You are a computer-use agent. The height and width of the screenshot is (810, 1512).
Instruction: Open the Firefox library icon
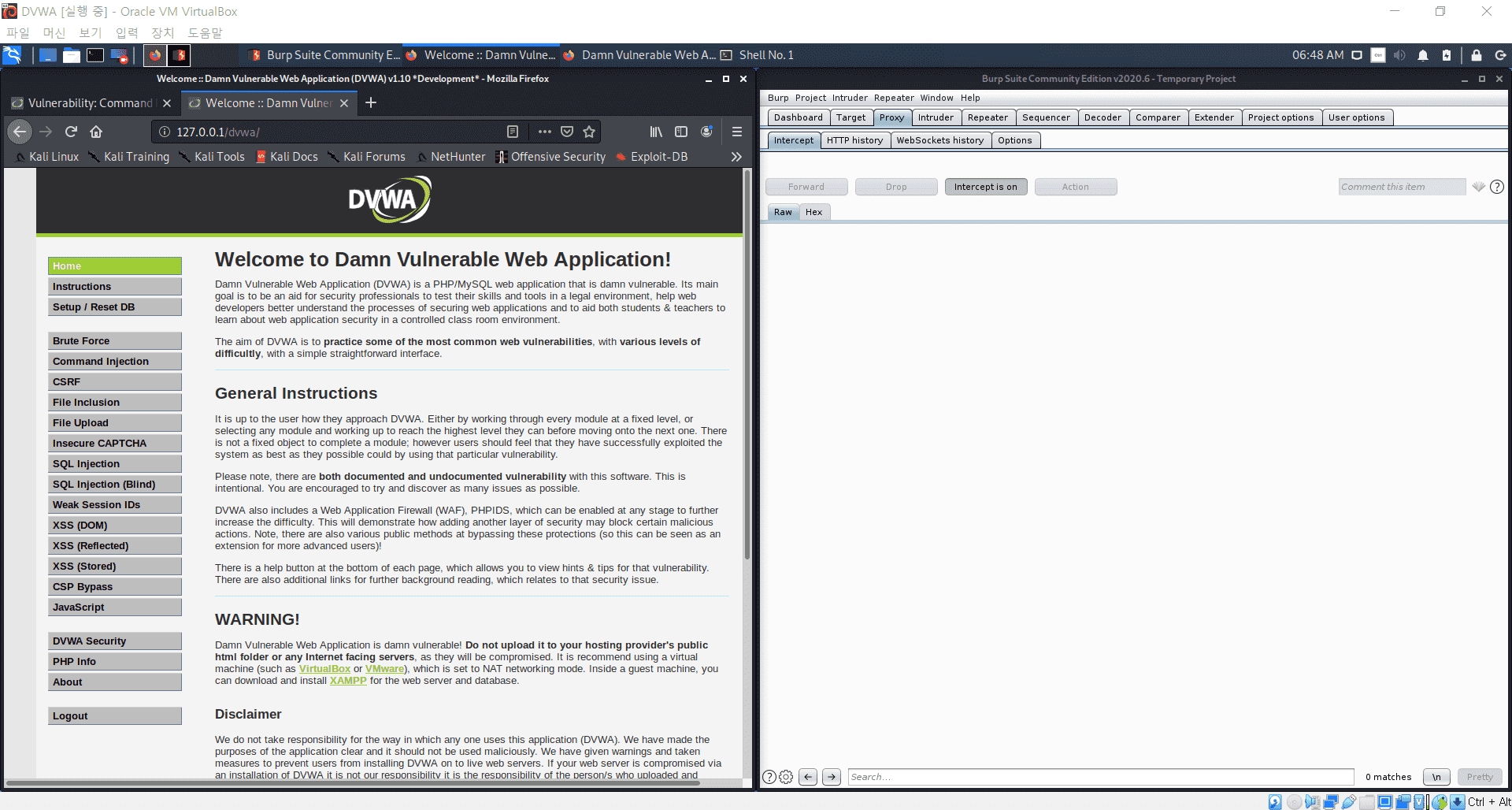click(x=656, y=132)
